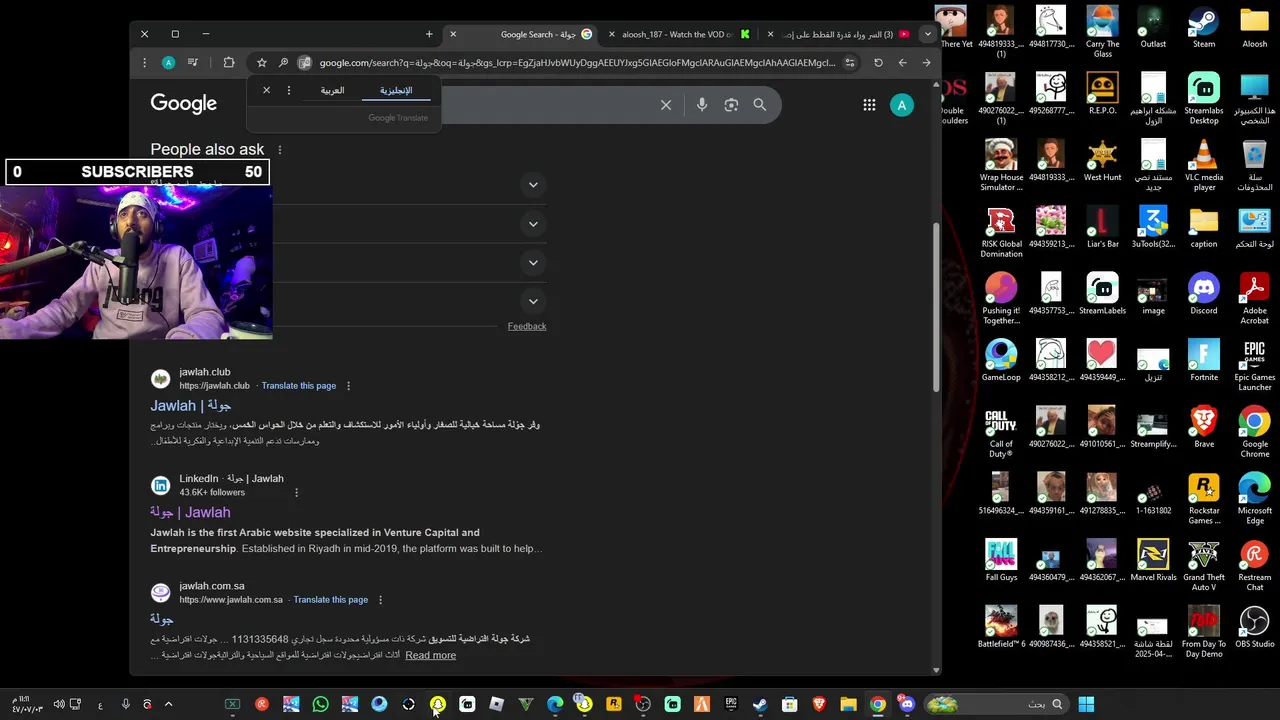Open the zoom magnifier icon in address bar
This screenshot has height=720, width=1280.
coord(283,63)
